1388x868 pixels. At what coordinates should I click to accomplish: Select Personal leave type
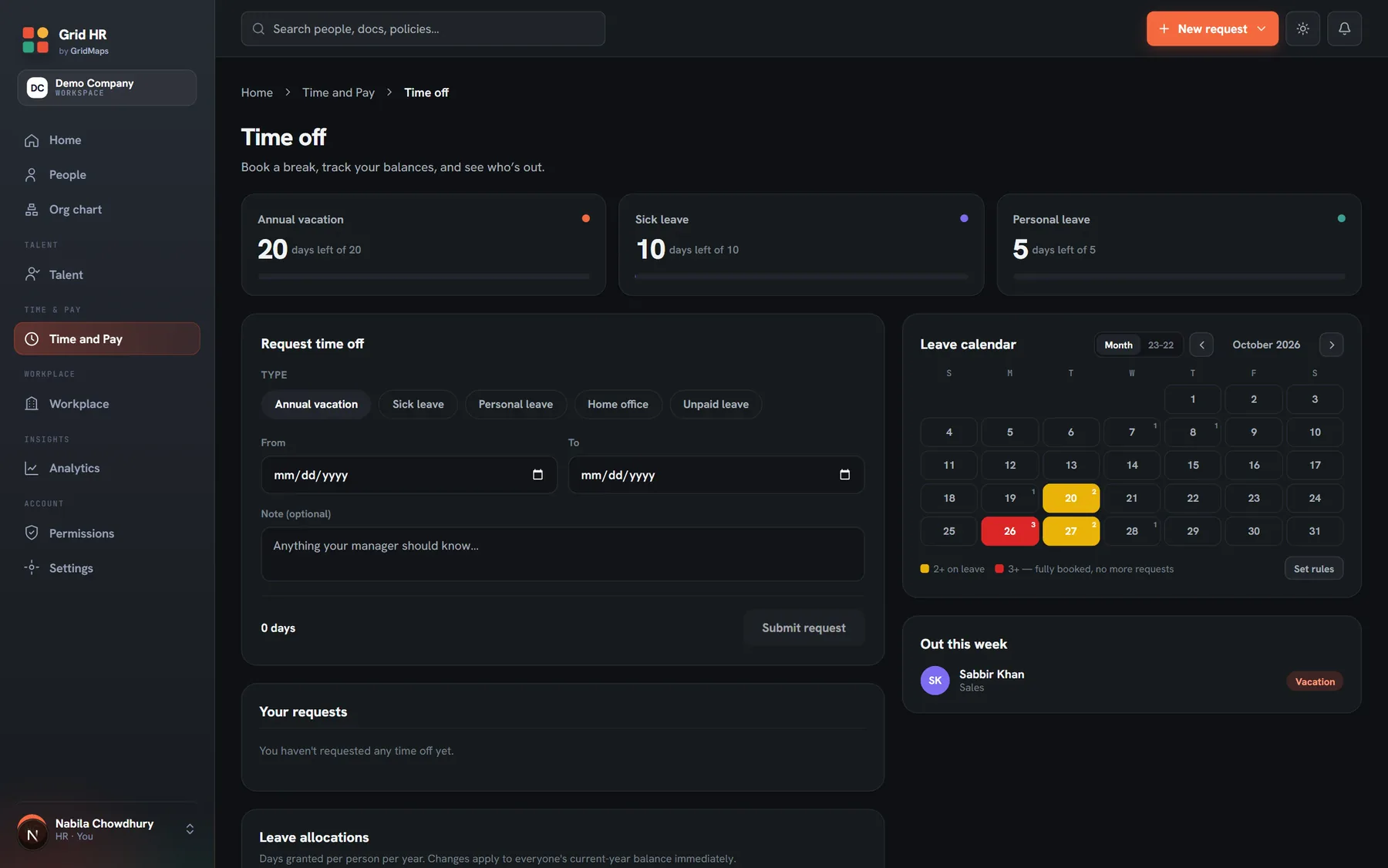515,404
